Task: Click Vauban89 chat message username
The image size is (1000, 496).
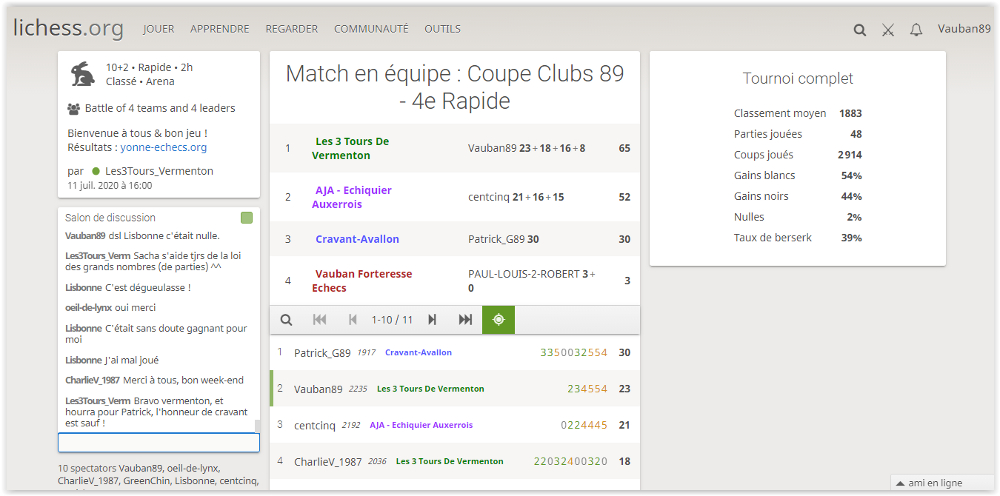Action: tap(85, 235)
